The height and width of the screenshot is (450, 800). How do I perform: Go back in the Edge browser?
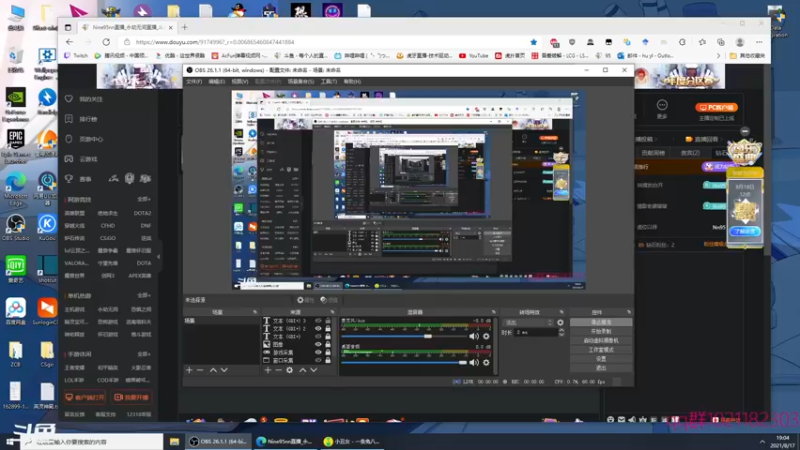pyautogui.click(x=69, y=42)
